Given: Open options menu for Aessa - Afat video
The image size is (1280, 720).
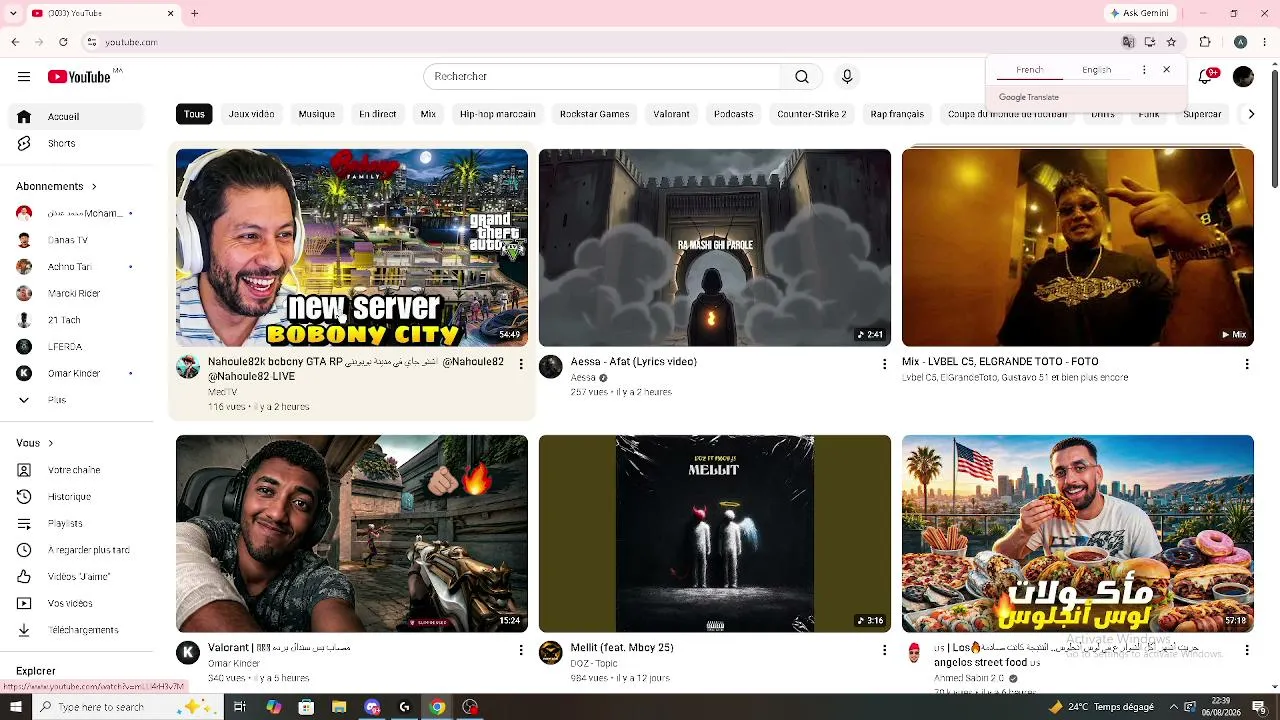Looking at the screenshot, I should (x=884, y=364).
